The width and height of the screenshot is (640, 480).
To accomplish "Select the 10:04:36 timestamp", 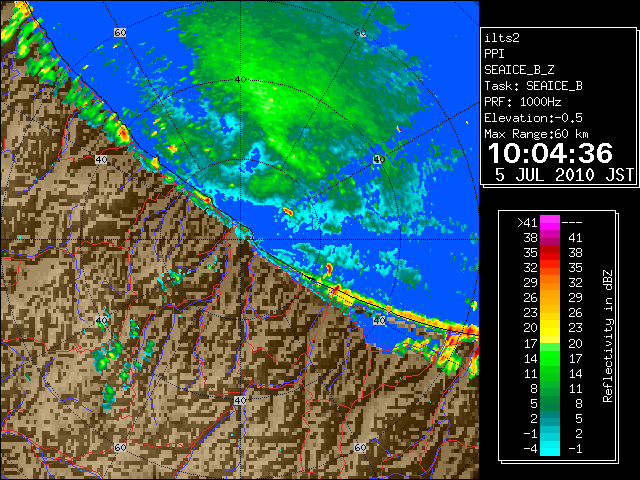I will pos(550,153).
